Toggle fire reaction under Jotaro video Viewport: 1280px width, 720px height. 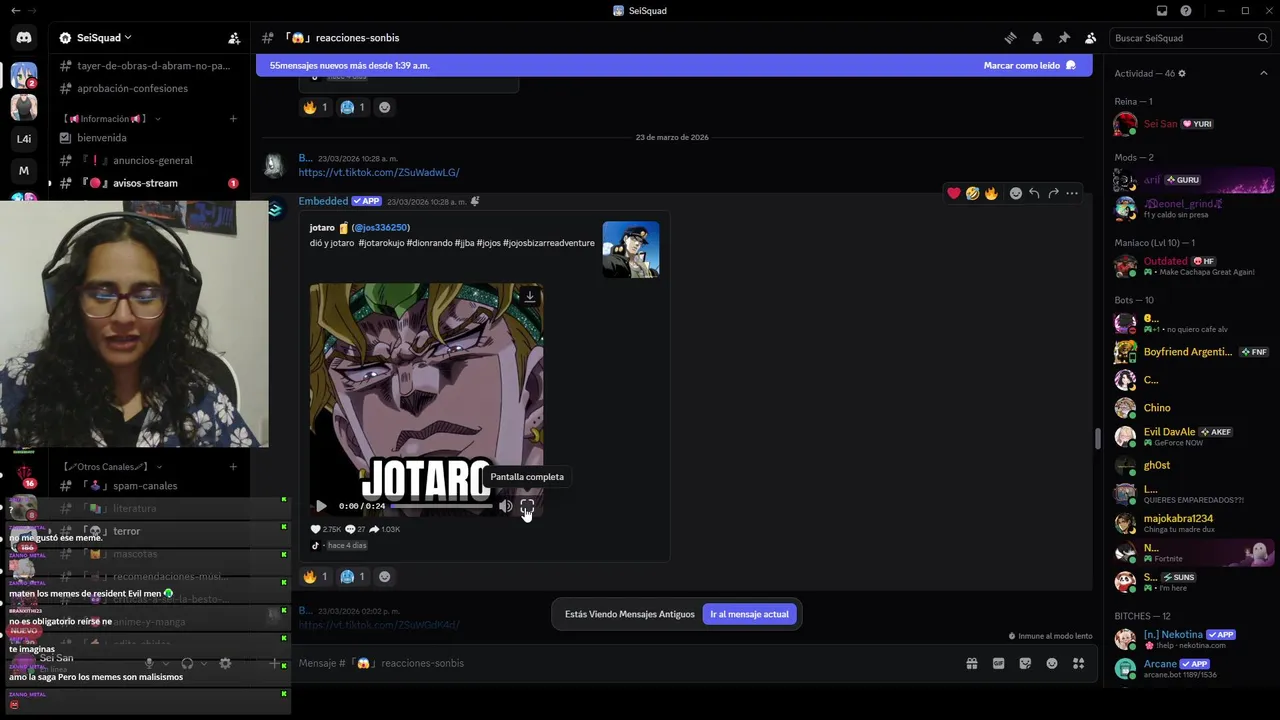click(x=316, y=577)
